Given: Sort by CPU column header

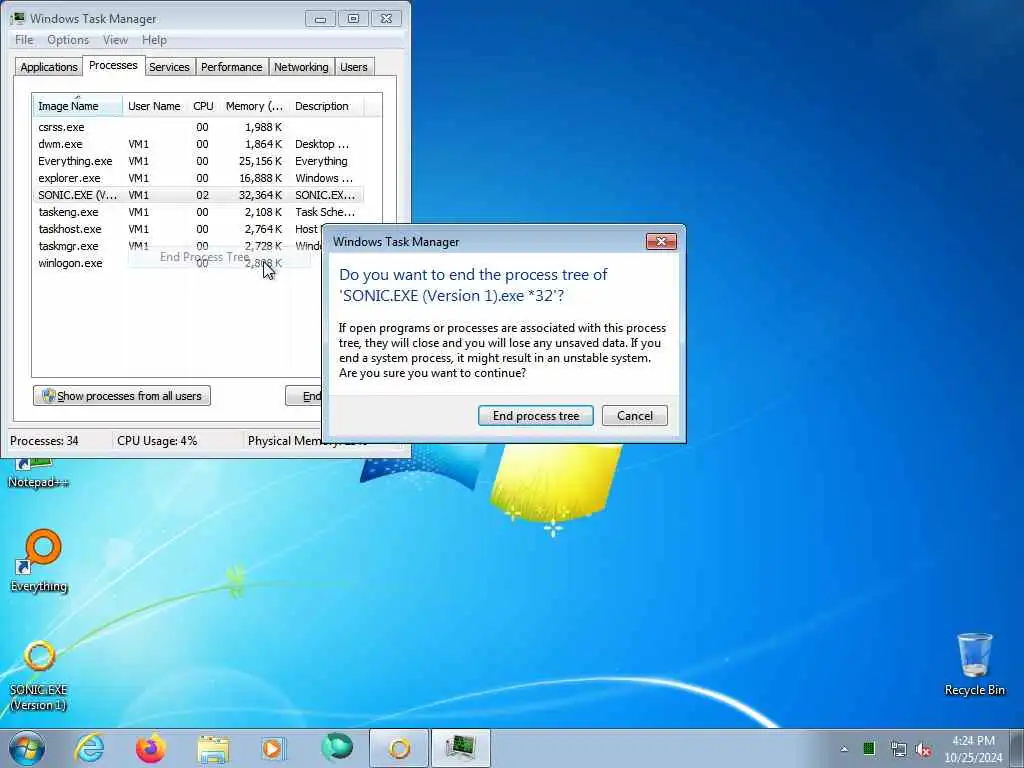Looking at the screenshot, I should pyautogui.click(x=203, y=106).
